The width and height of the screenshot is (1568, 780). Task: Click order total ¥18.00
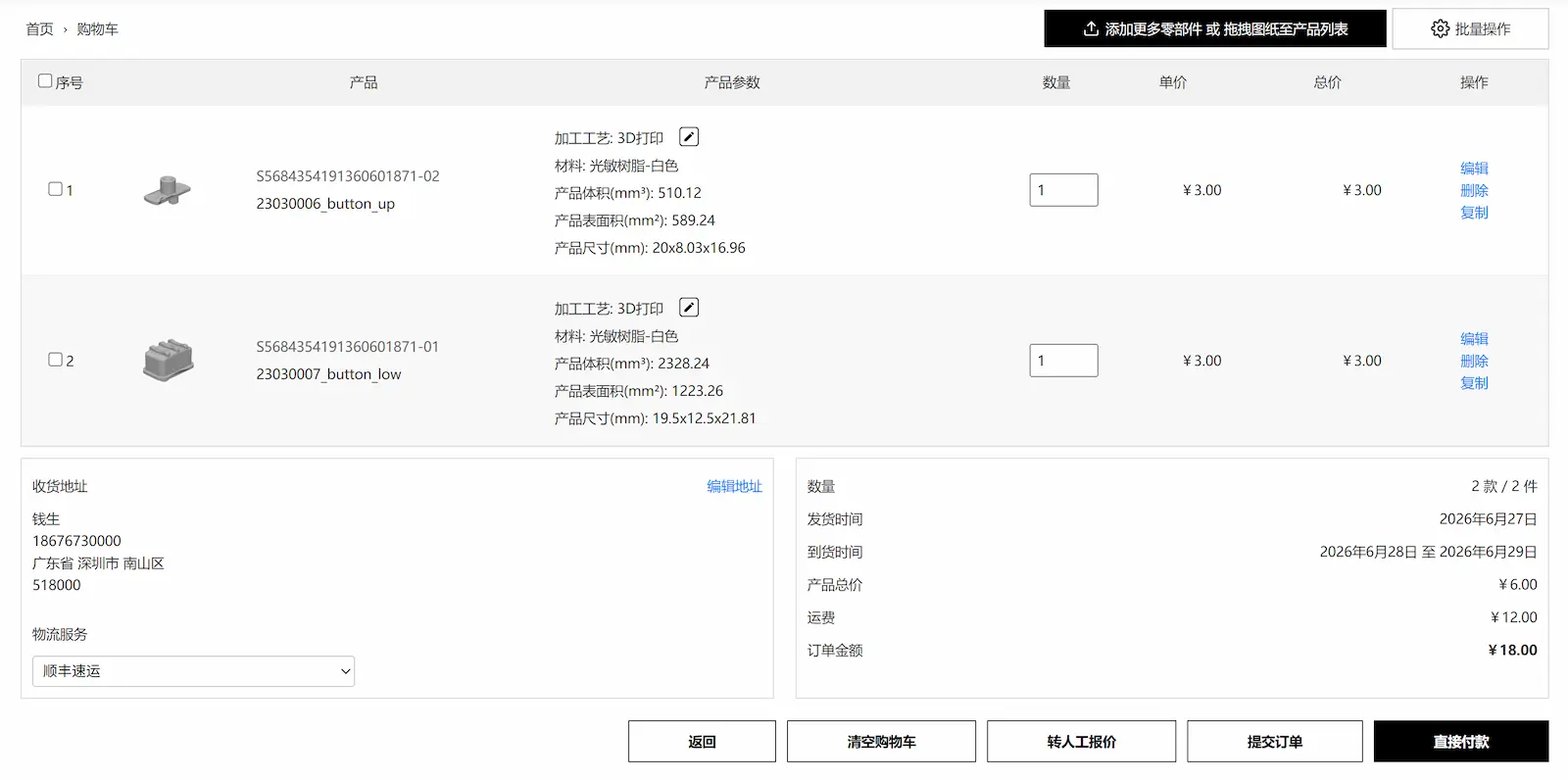(x=1512, y=650)
